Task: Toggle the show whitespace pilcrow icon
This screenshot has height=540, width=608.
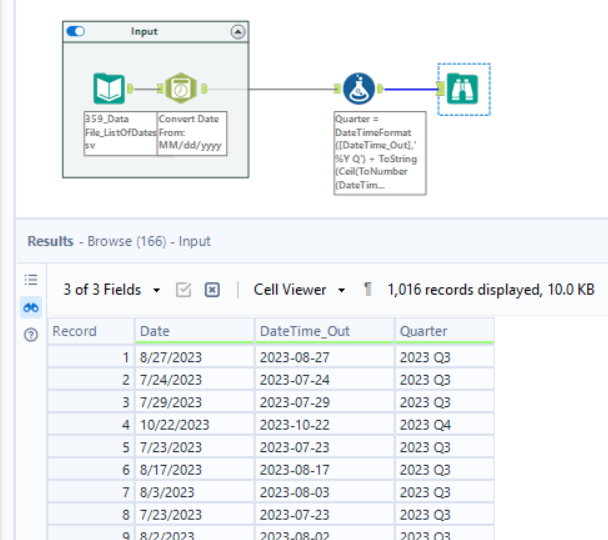Action: [x=367, y=289]
